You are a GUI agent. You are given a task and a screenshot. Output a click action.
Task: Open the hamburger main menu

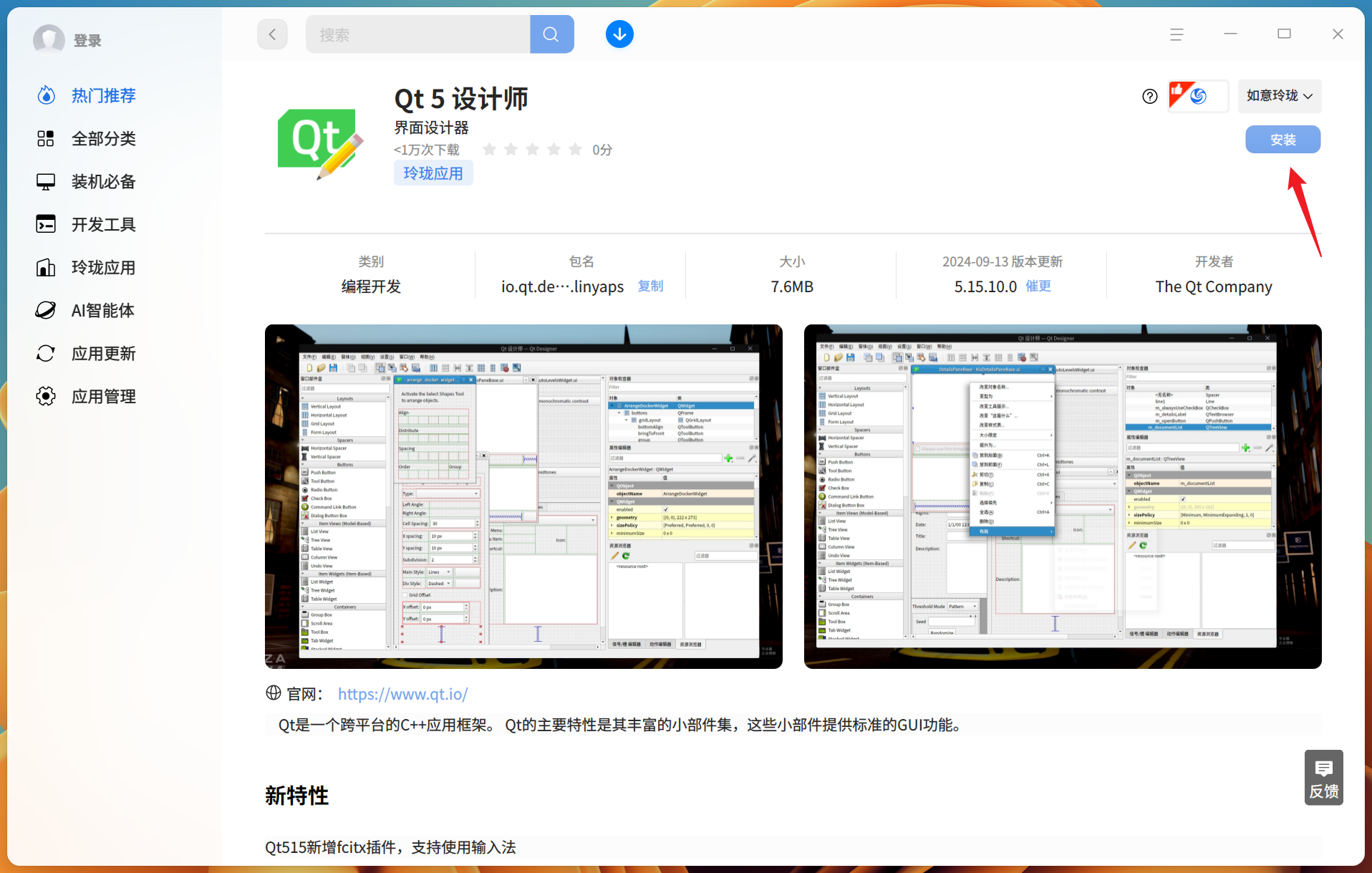[1177, 34]
